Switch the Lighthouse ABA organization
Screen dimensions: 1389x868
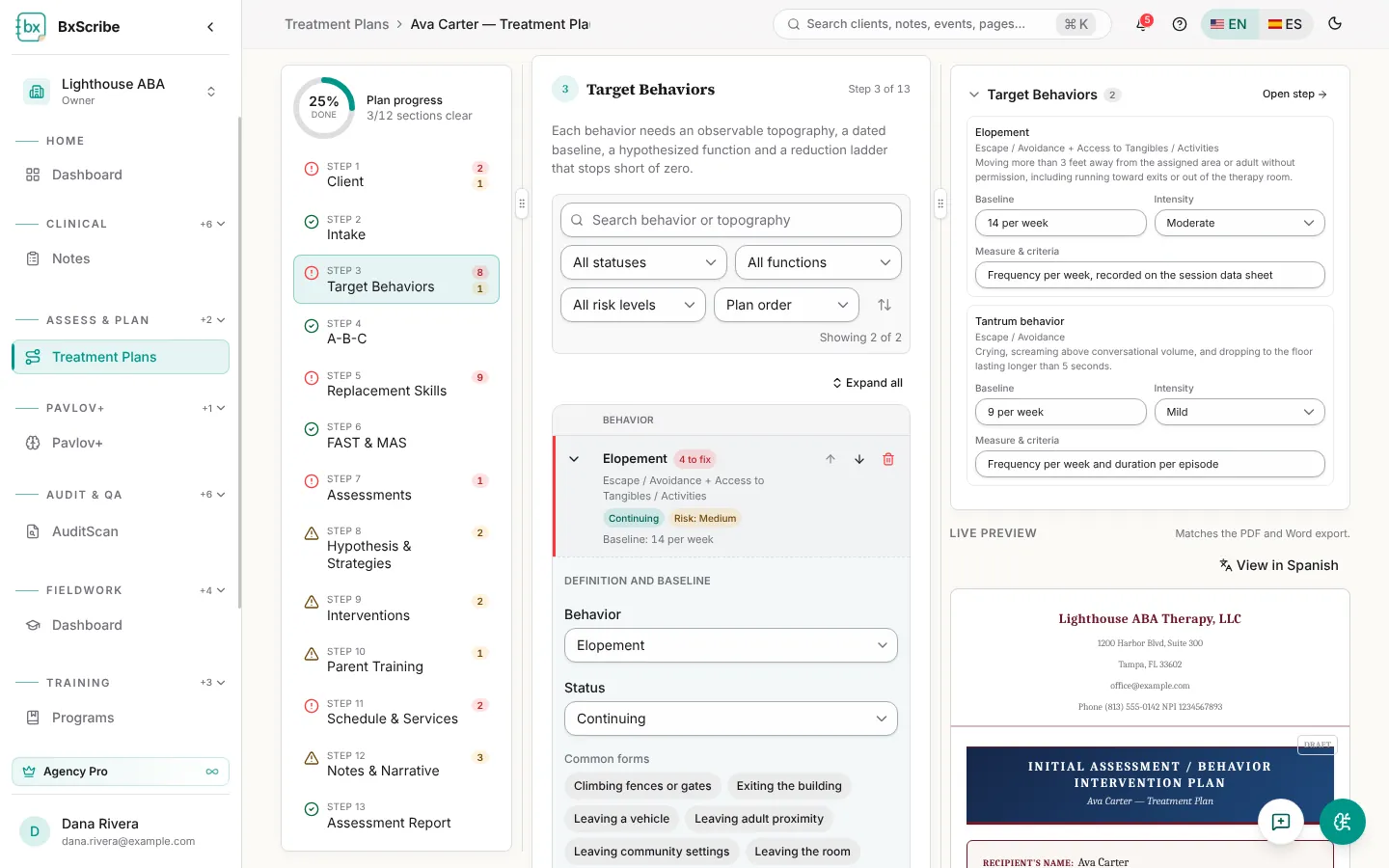coord(121,92)
